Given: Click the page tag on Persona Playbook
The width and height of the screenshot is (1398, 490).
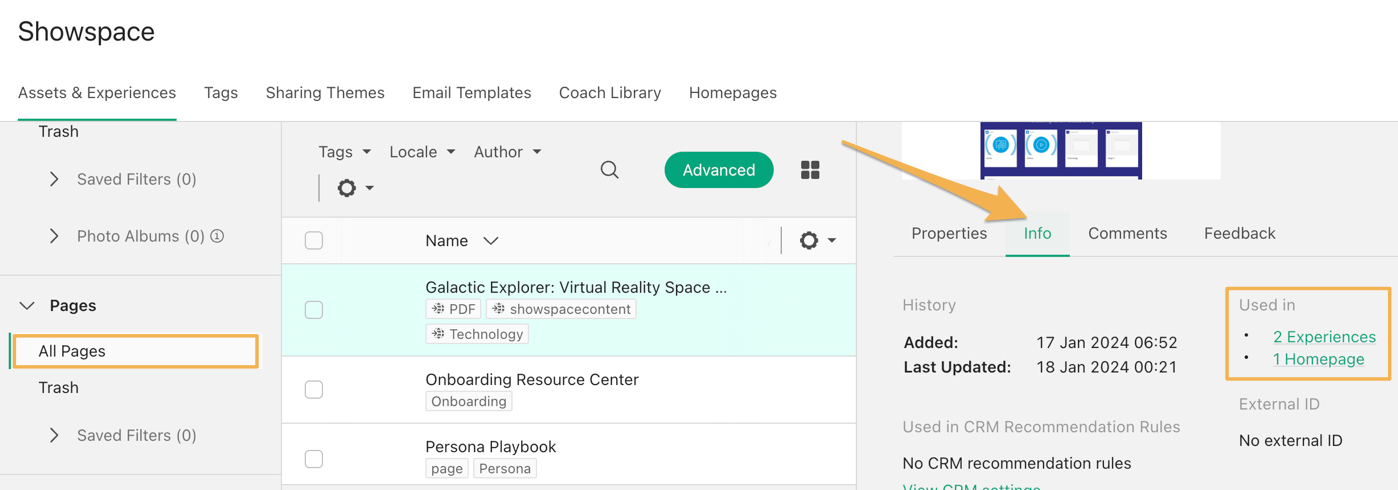Looking at the screenshot, I should (446, 468).
